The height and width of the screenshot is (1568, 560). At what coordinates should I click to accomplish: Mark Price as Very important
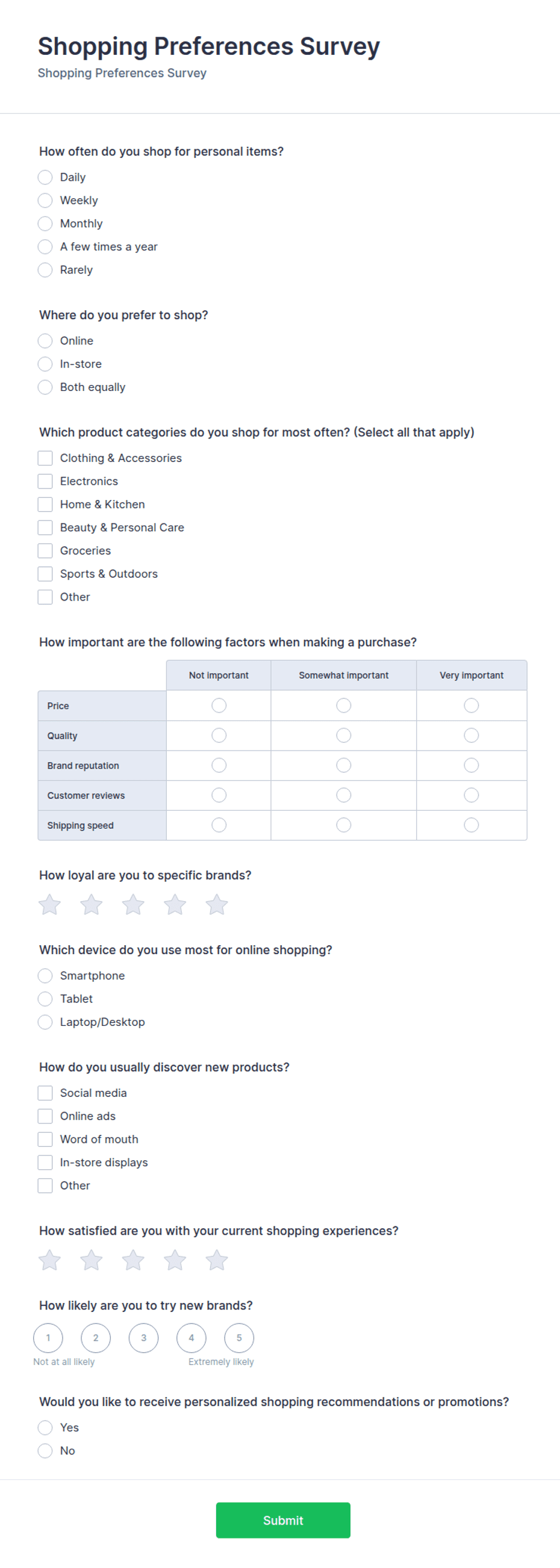[471, 705]
